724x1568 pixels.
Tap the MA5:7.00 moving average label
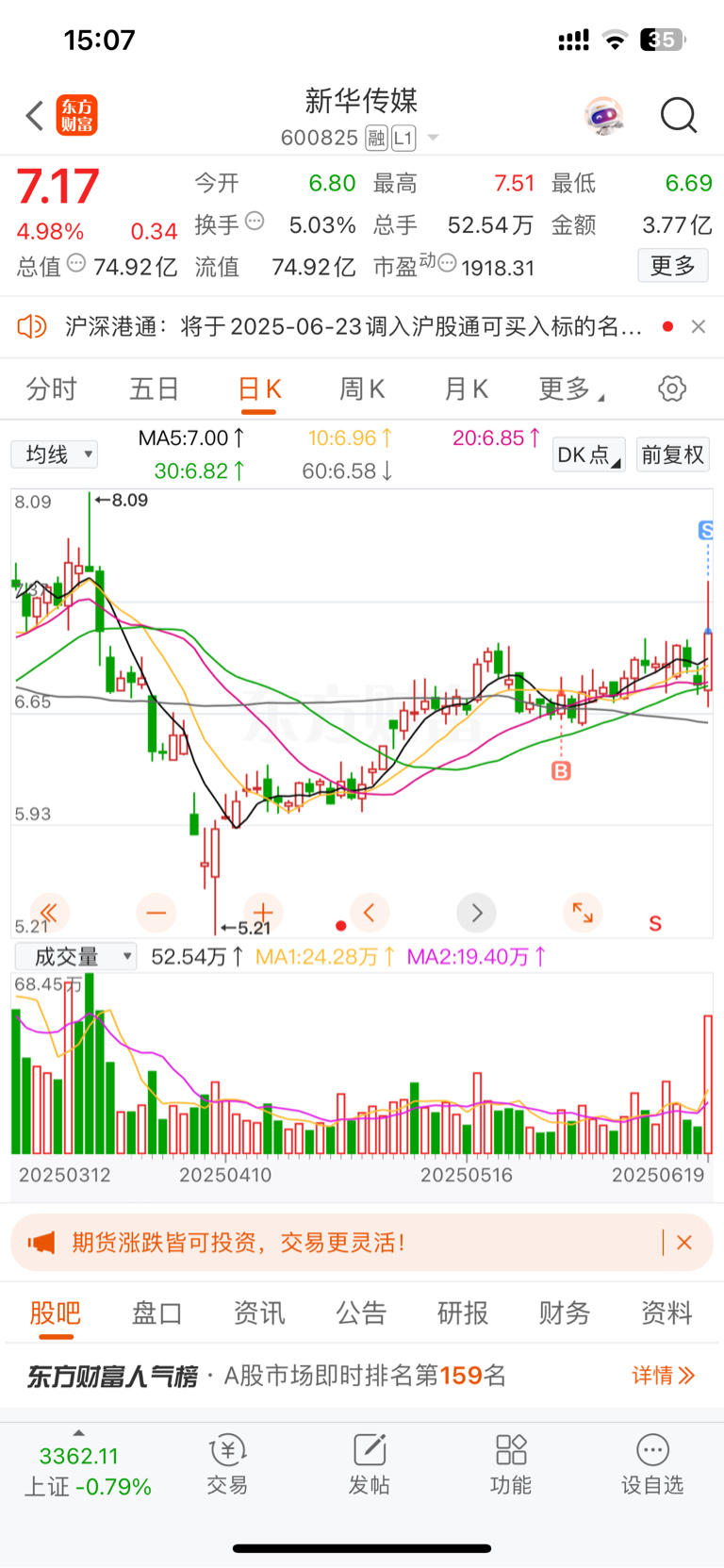coord(191,438)
